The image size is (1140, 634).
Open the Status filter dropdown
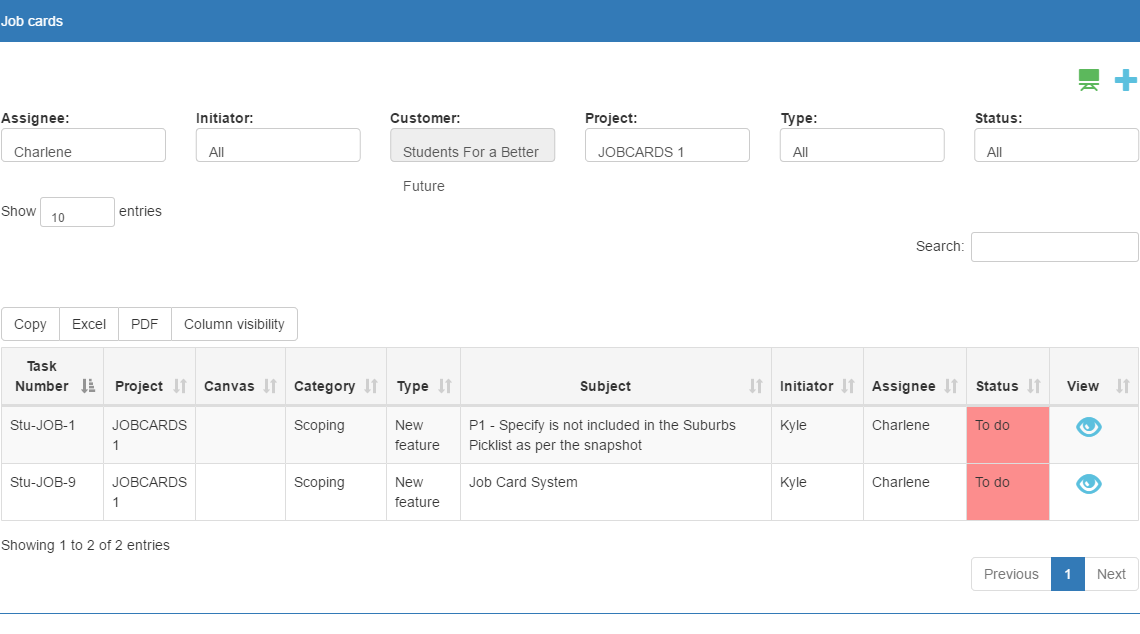click(x=1056, y=145)
